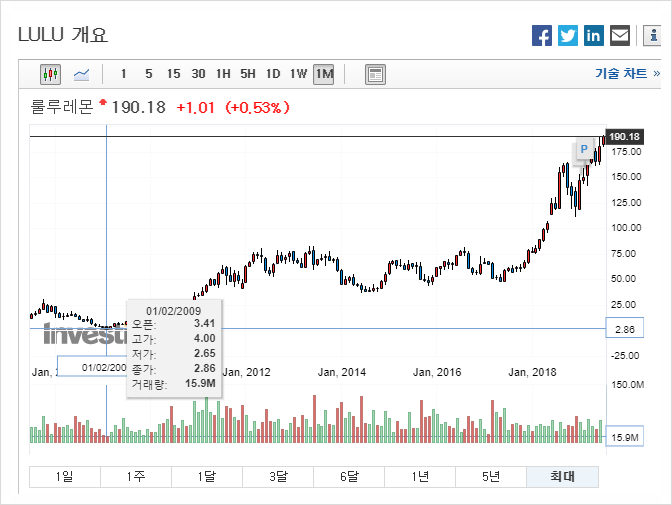
Task: Select 1M interval
Action: coord(324,74)
